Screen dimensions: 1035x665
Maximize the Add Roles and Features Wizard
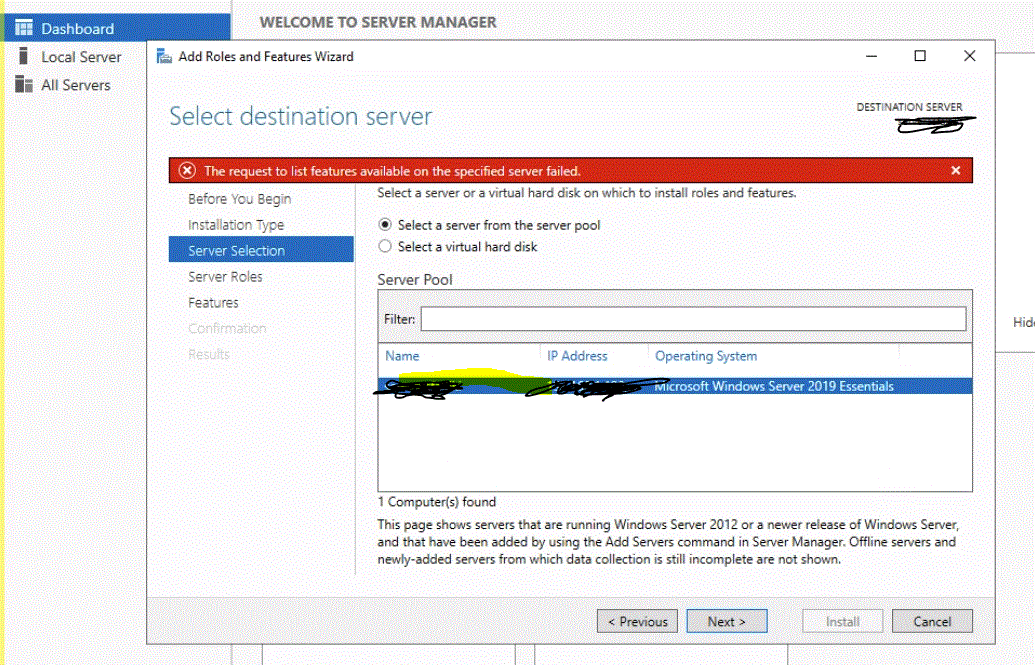tap(919, 56)
